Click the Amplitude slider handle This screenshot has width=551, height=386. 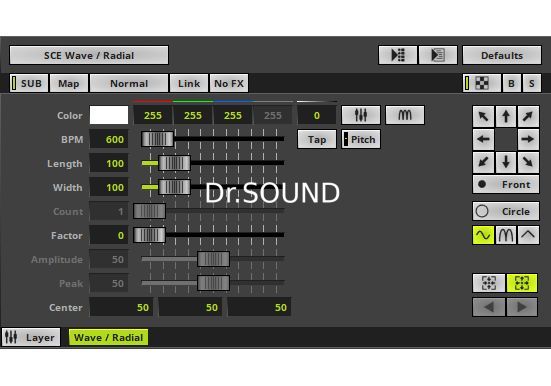click(x=214, y=259)
